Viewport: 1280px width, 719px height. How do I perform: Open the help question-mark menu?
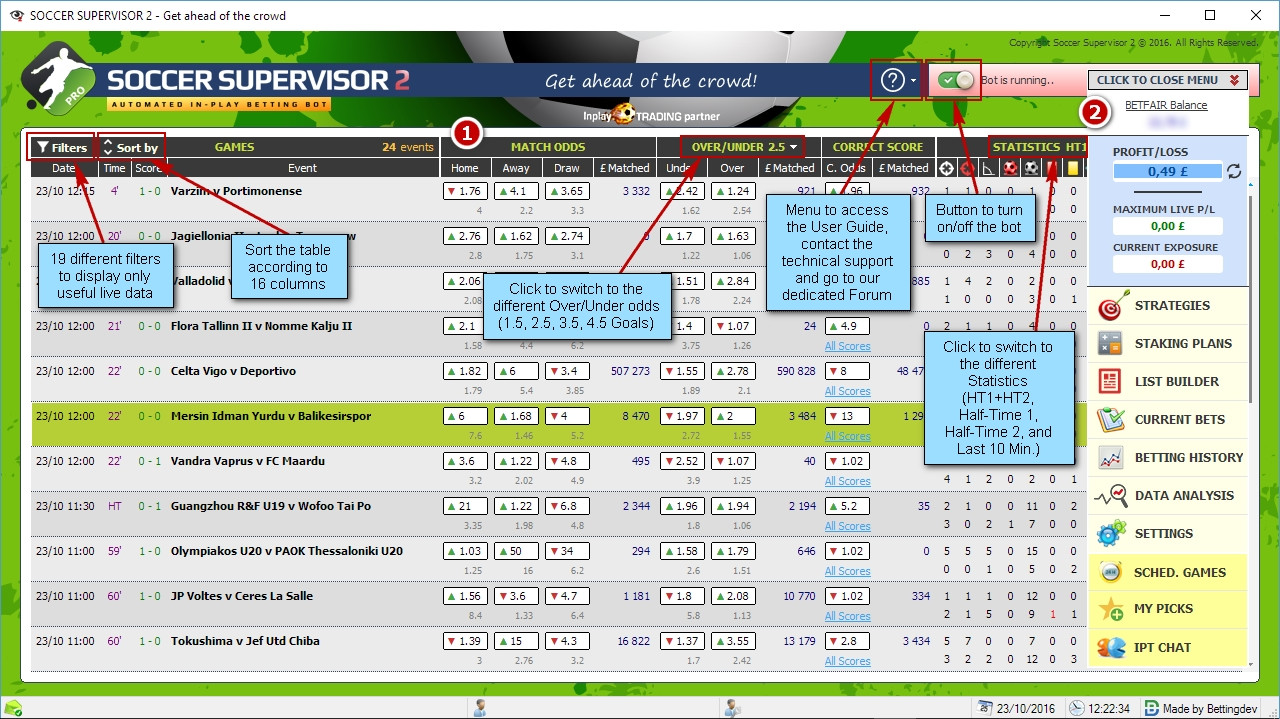892,80
